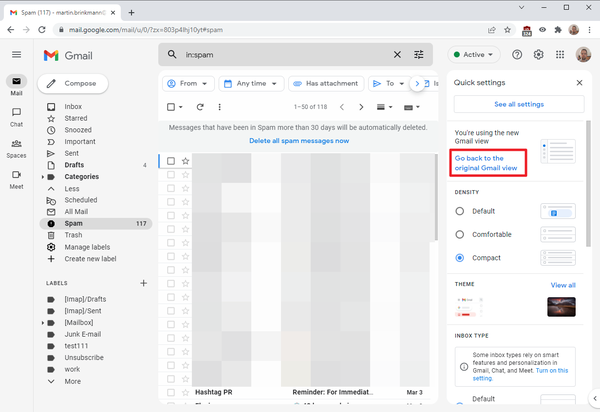600x412 pixels.
Task: Click Delete all spam messages now
Action: pos(299,141)
